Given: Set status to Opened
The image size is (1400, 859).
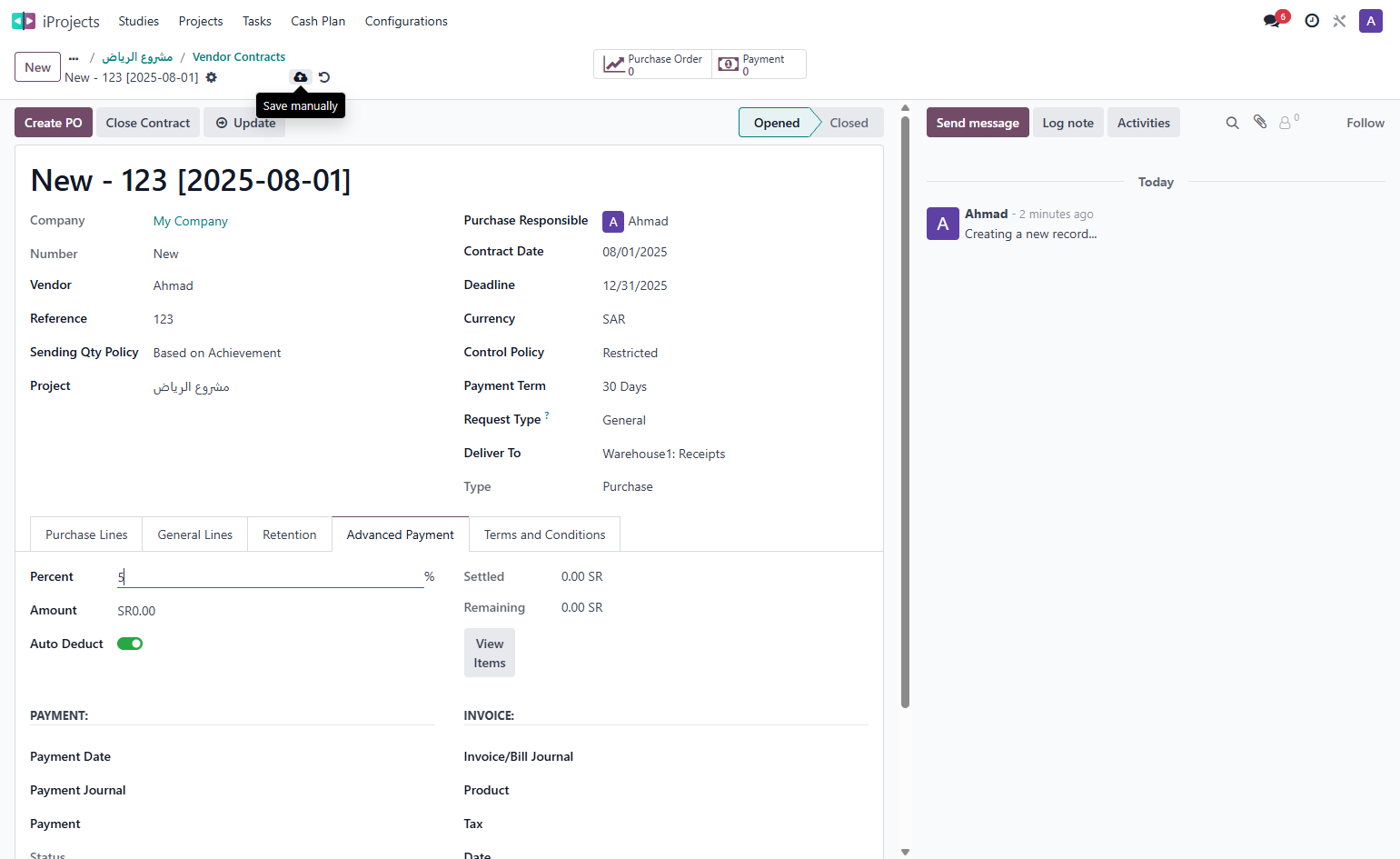Looking at the screenshot, I should 777,123.
